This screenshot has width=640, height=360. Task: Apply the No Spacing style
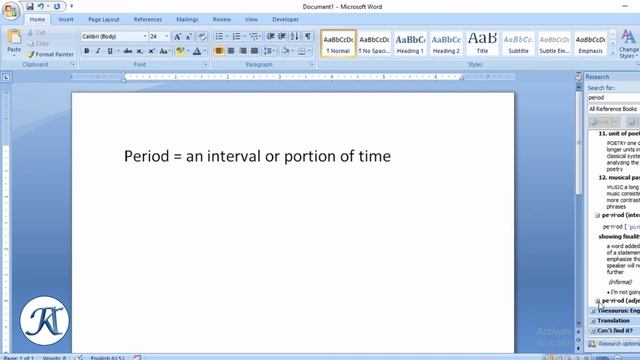[374, 43]
